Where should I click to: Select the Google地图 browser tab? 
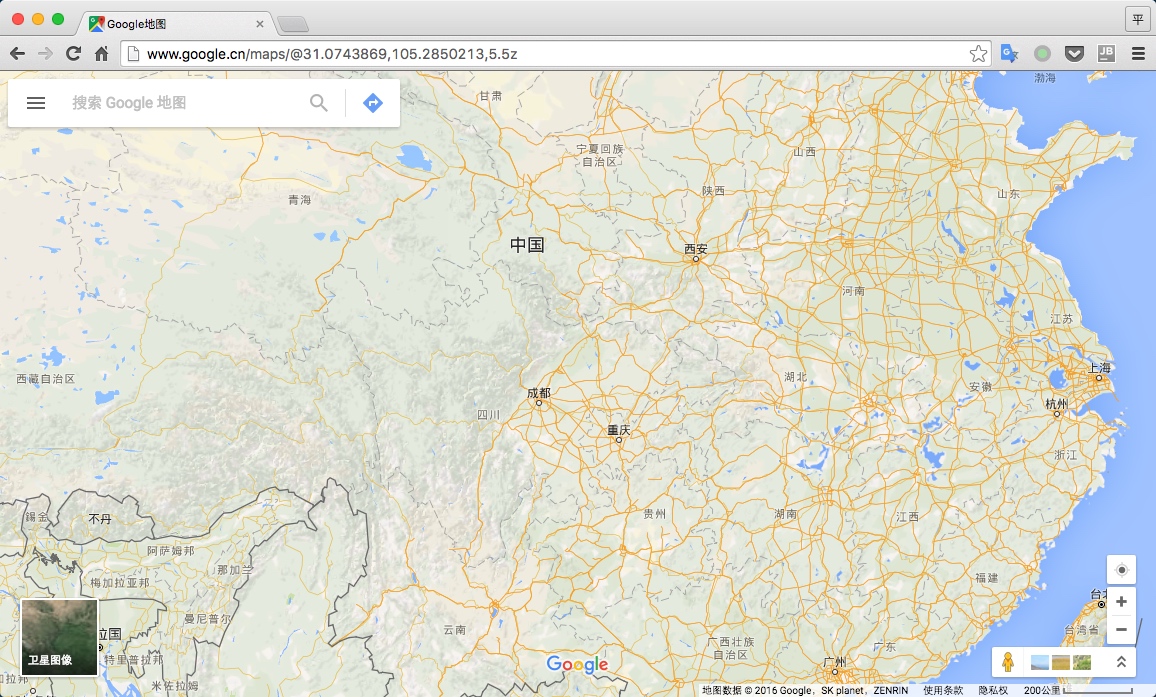[175, 23]
